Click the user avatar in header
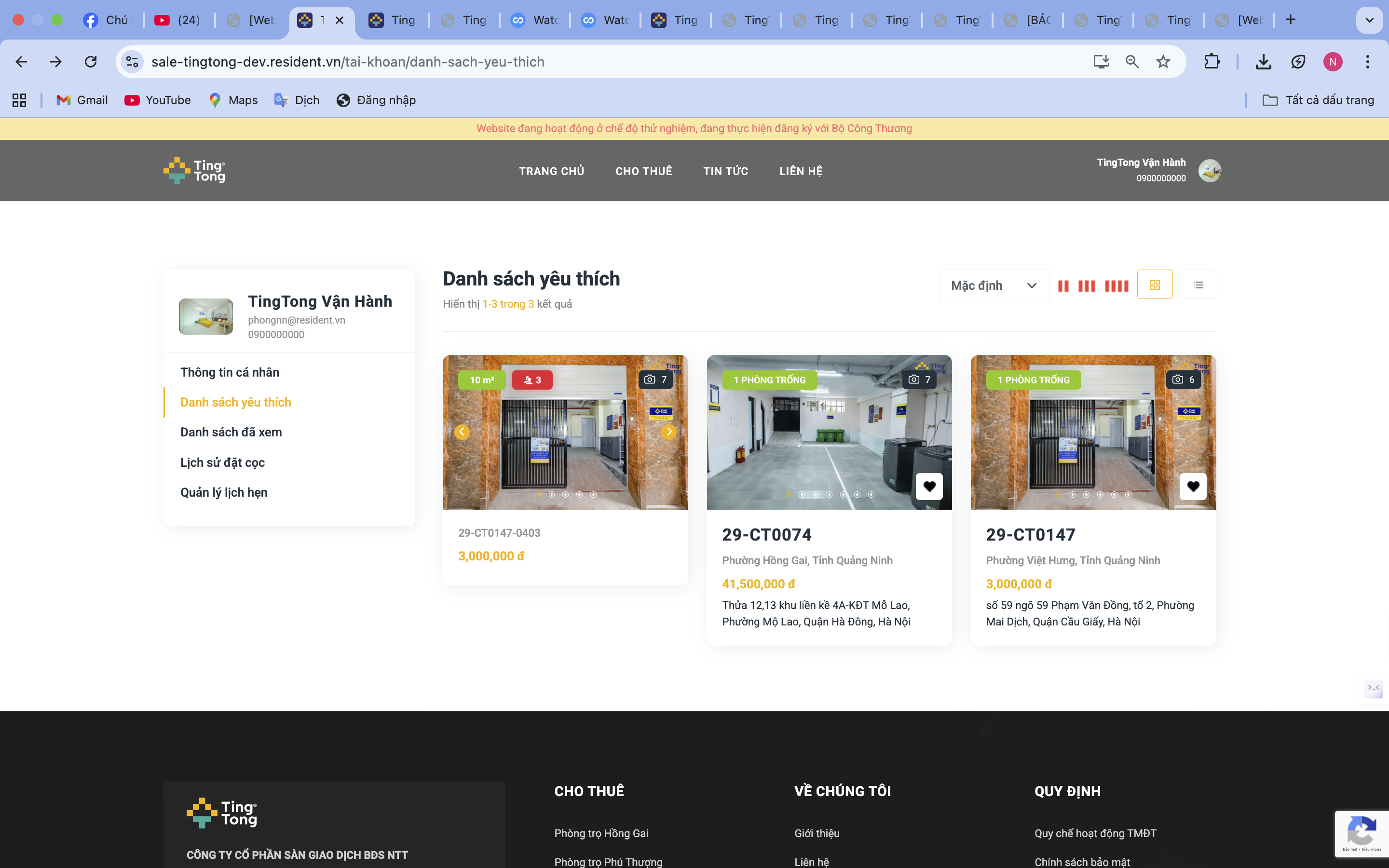 [x=1210, y=171]
